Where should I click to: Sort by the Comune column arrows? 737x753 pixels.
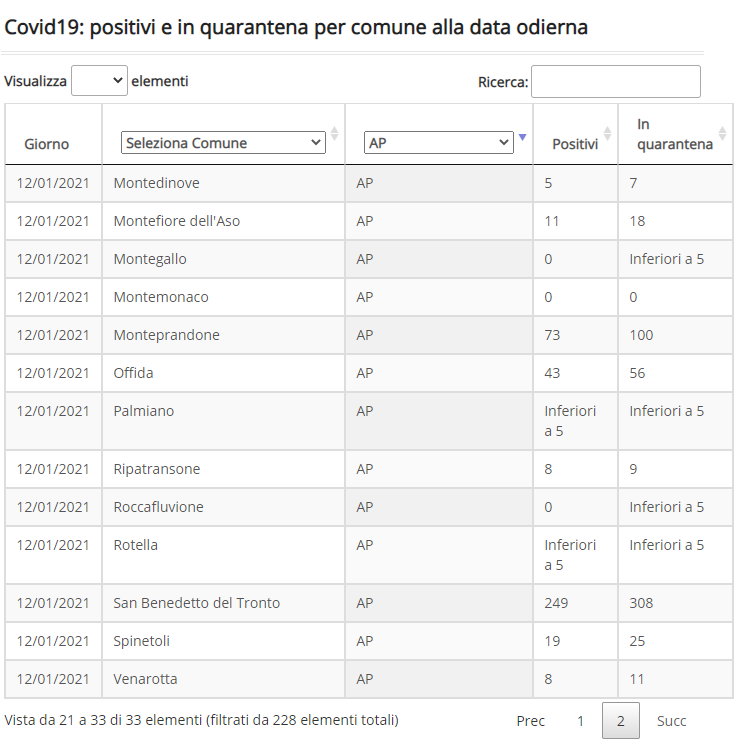click(335, 134)
